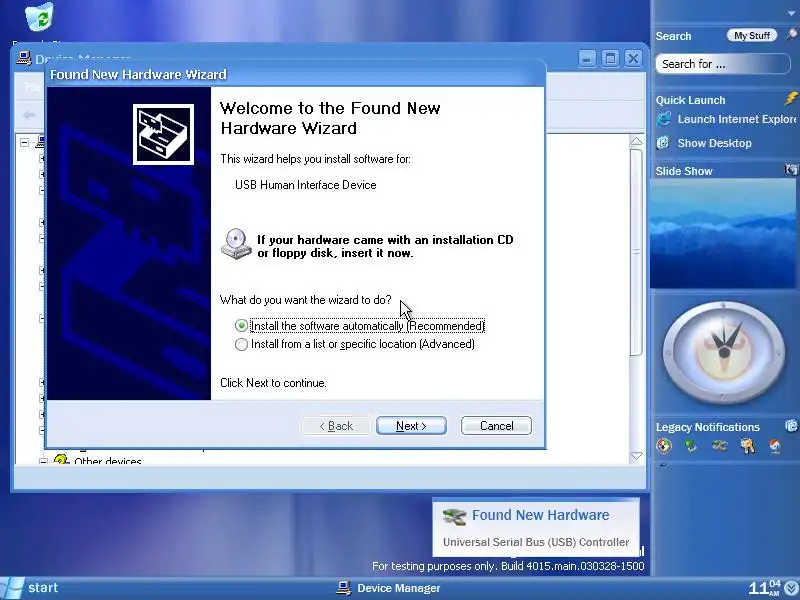Click the USB Human Interface Device text

tap(306, 185)
